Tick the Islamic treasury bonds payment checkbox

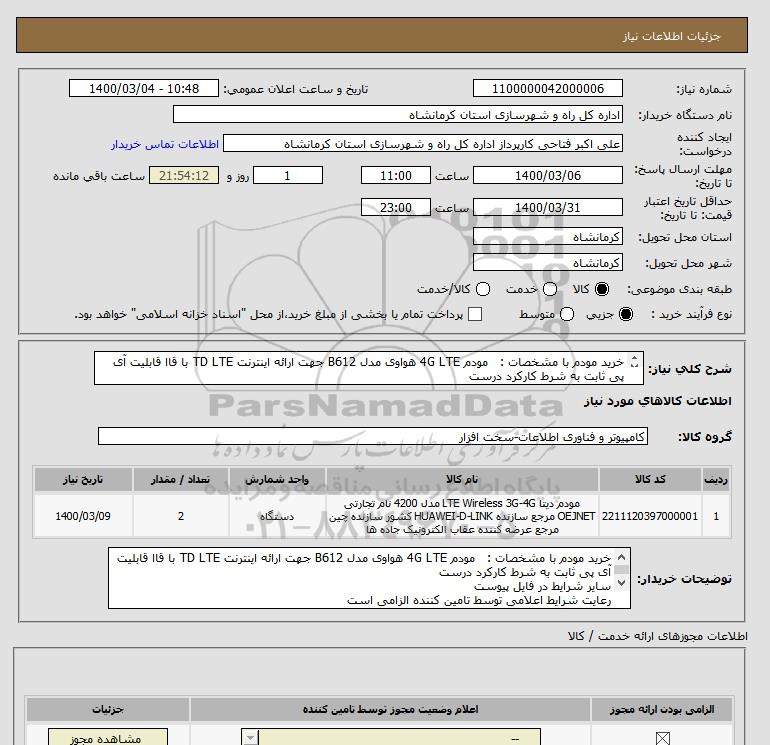click(475, 314)
